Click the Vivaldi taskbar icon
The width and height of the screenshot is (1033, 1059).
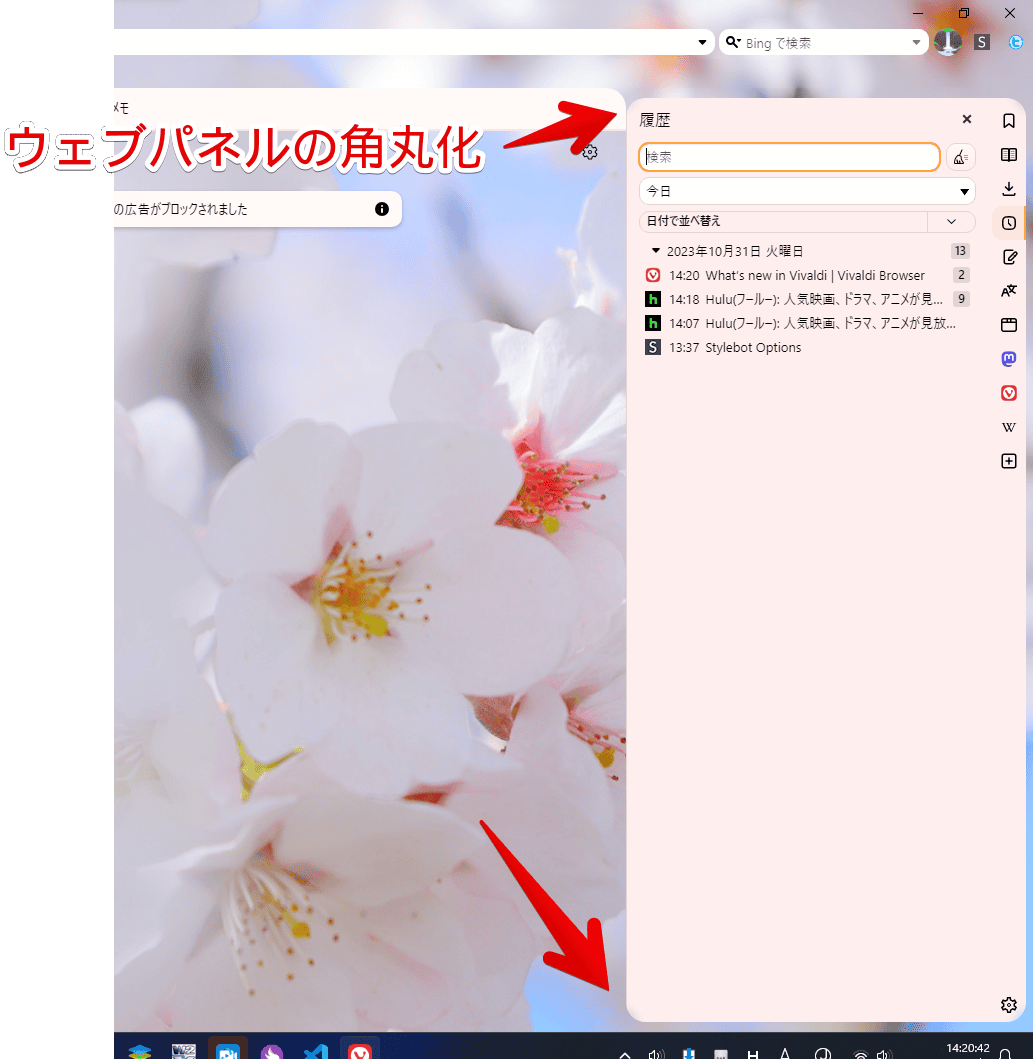(x=359, y=1052)
